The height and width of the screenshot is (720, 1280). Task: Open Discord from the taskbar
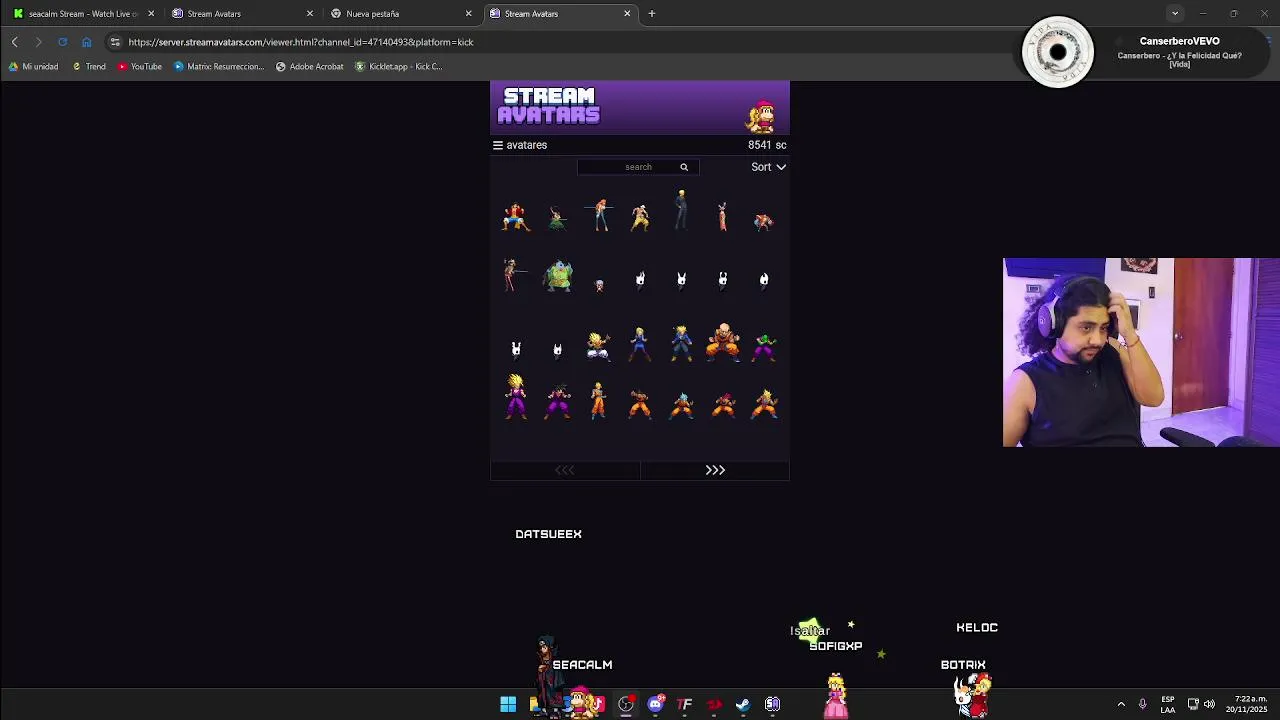[655, 704]
